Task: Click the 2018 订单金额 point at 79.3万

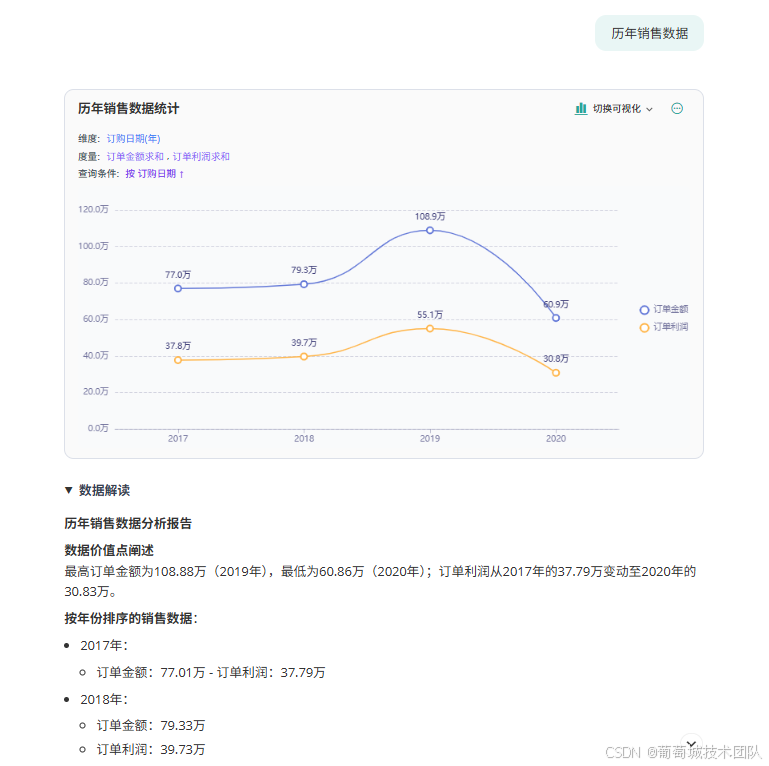Action: (304, 284)
